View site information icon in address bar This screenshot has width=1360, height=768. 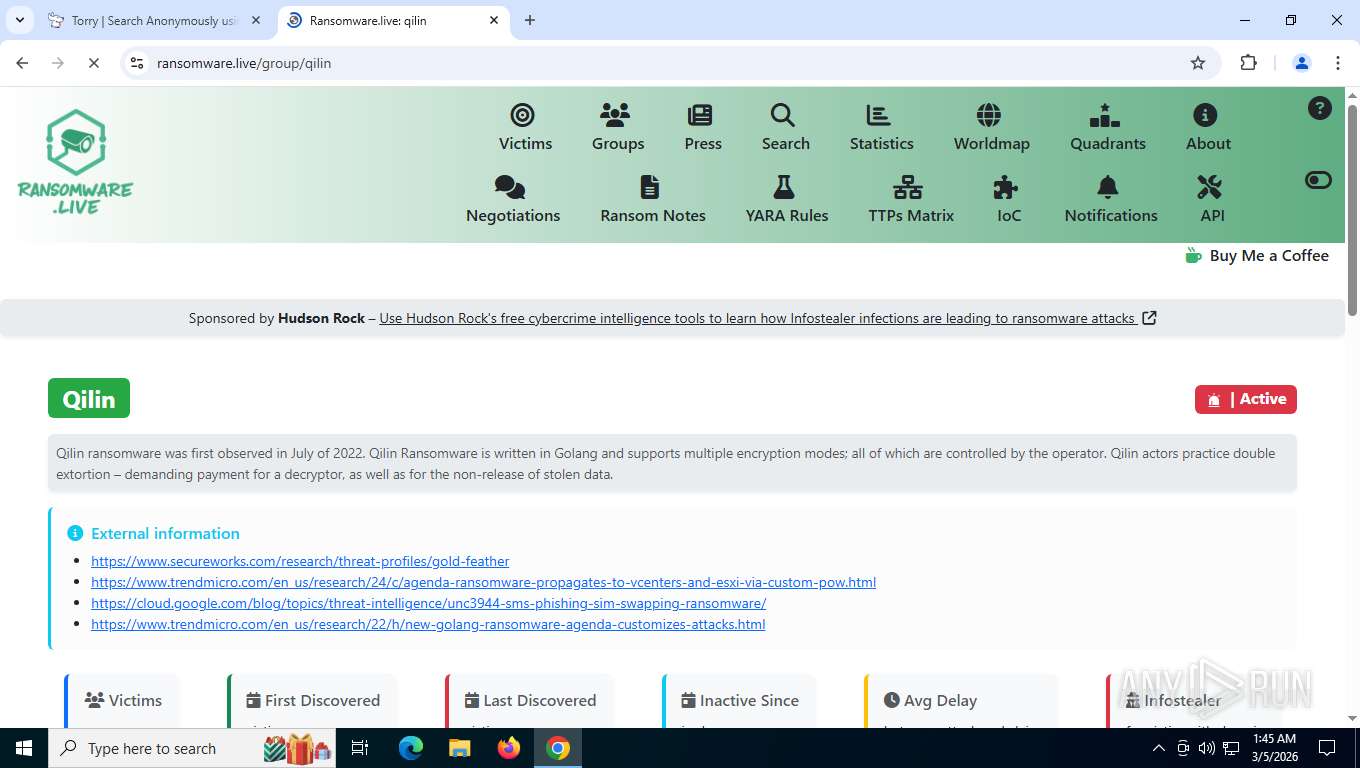click(138, 63)
